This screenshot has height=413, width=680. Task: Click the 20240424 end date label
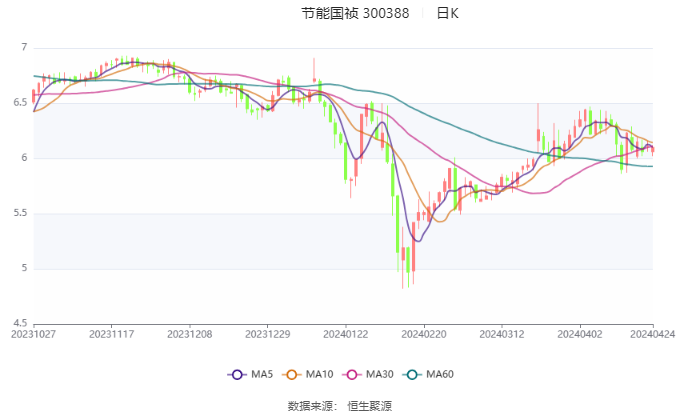pyautogui.click(x=653, y=334)
